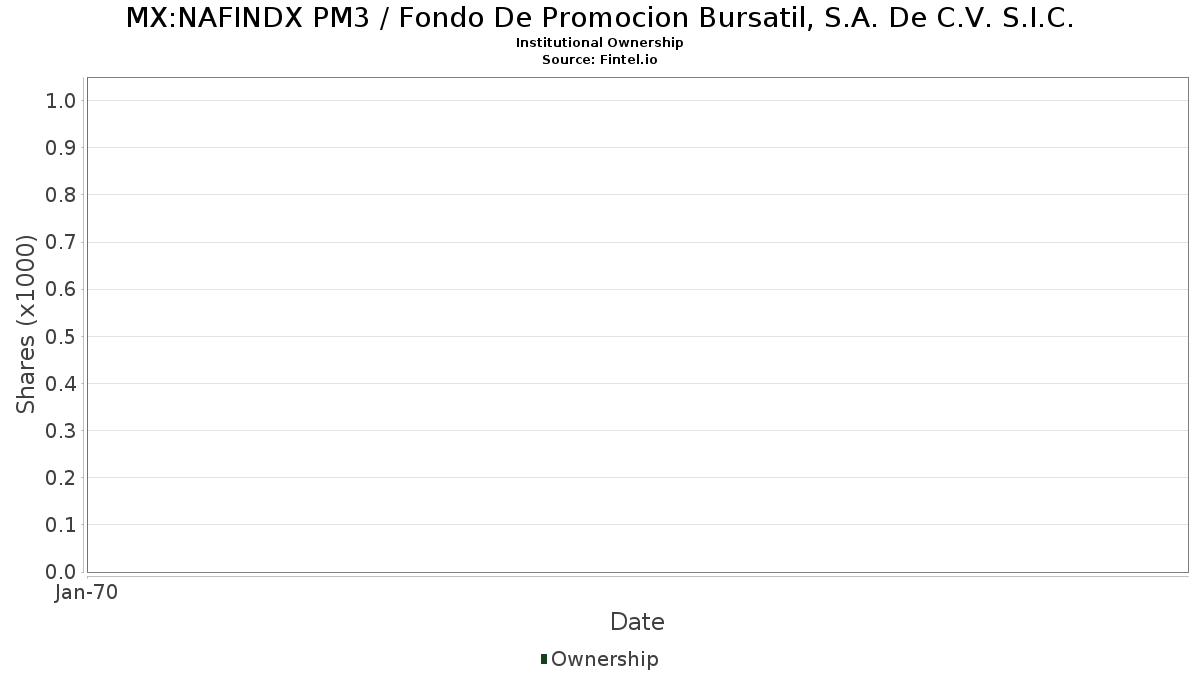Click the Jan-70 x-axis tick label
This screenshot has width=1200, height=675.
tap(87, 593)
